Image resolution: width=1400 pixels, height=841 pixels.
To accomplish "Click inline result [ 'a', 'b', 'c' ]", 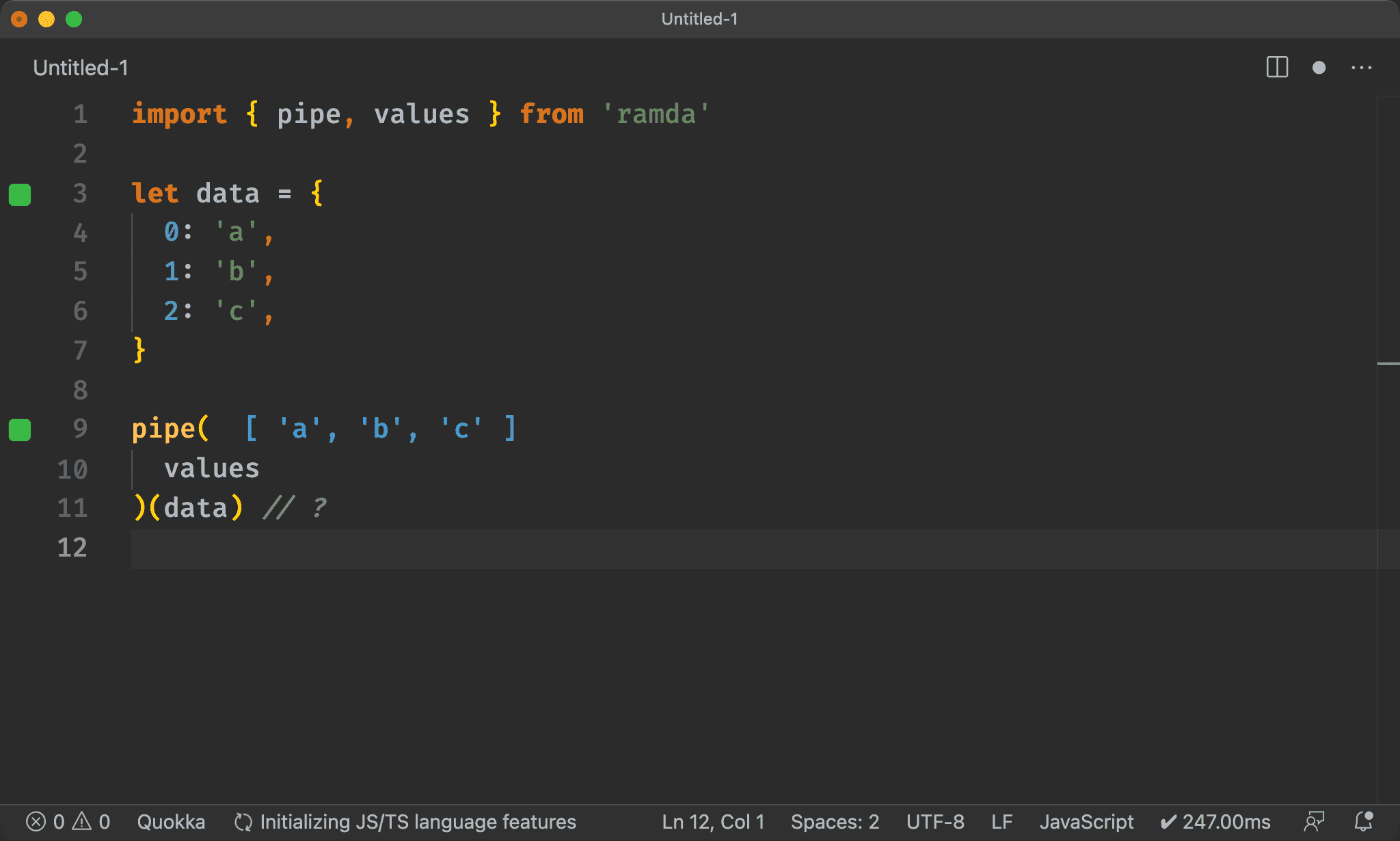I will click(380, 429).
